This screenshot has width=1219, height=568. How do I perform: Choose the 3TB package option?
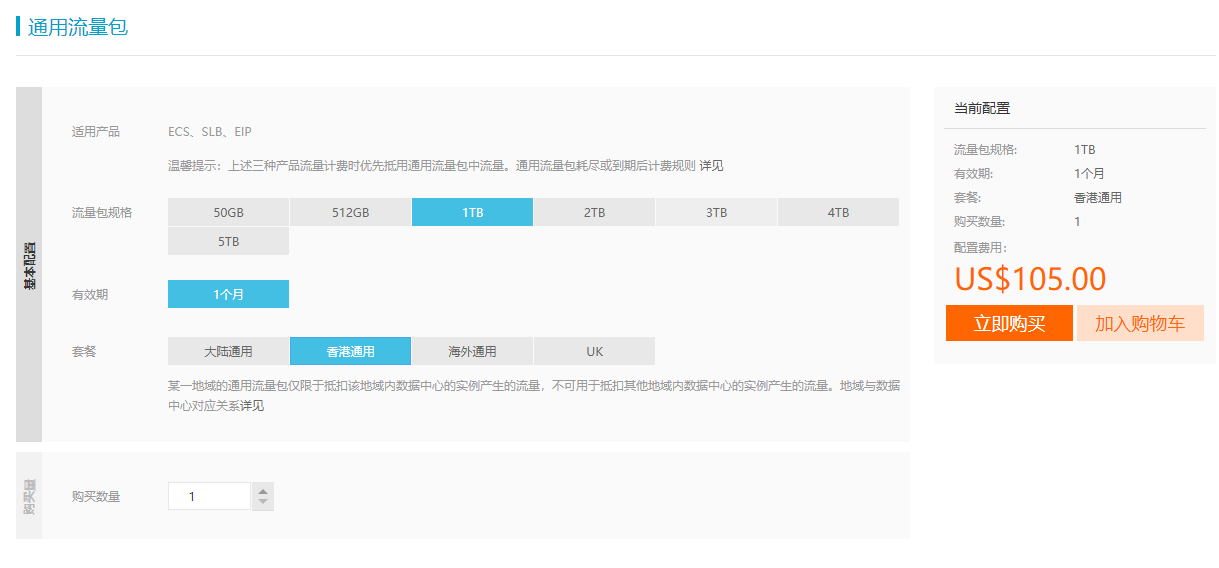point(716,212)
